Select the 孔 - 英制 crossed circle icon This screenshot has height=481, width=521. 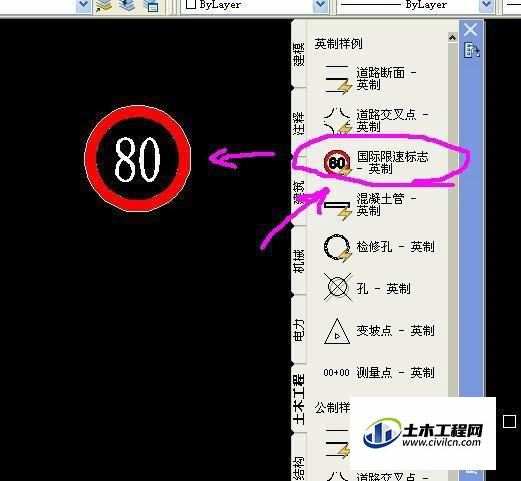point(337,288)
